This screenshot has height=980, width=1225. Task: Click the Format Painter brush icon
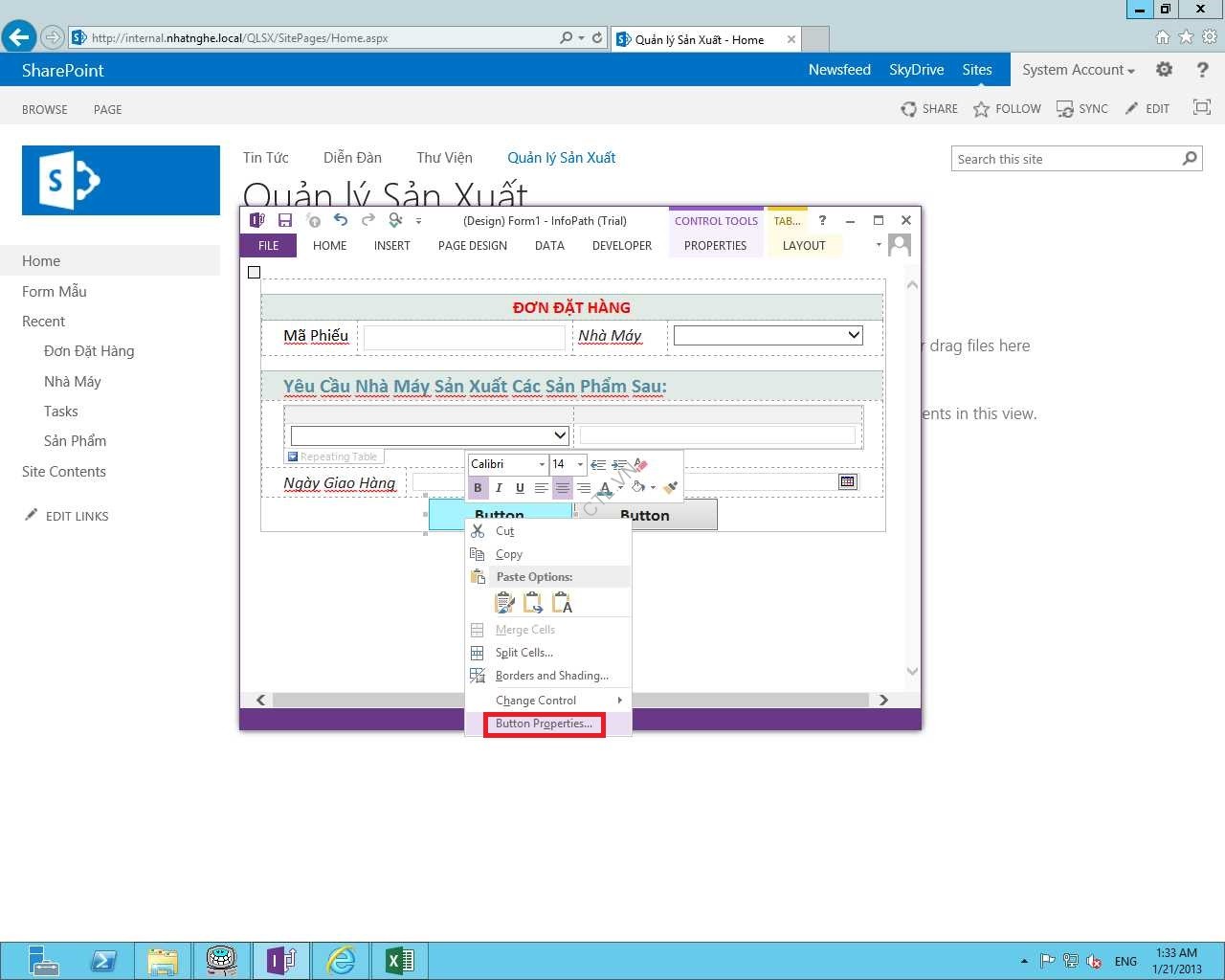coord(670,488)
